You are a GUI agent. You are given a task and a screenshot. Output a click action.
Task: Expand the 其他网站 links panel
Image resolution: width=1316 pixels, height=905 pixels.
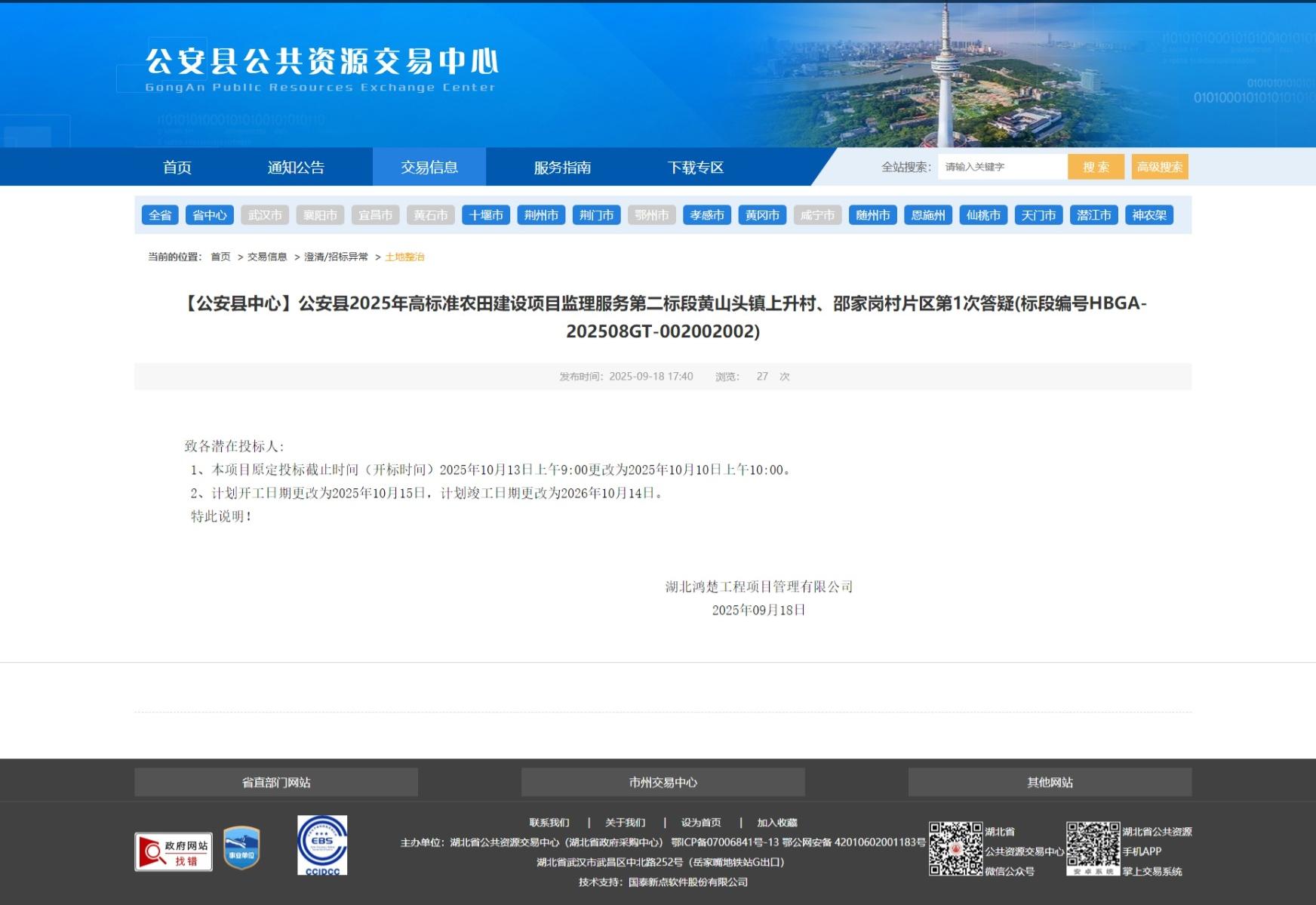[x=1050, y=783]
